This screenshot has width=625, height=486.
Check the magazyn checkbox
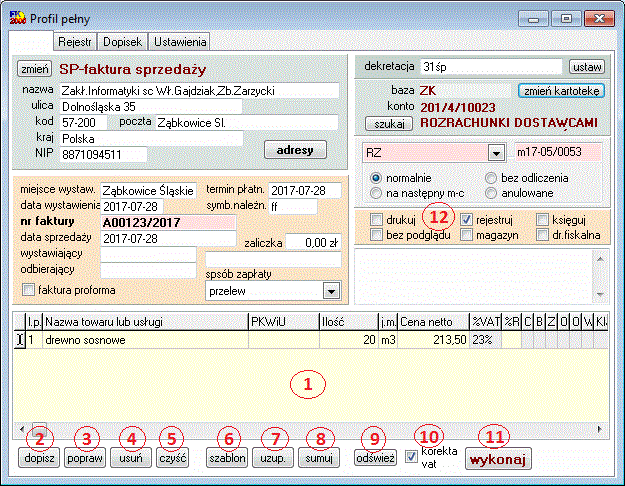tap(466, 235)
